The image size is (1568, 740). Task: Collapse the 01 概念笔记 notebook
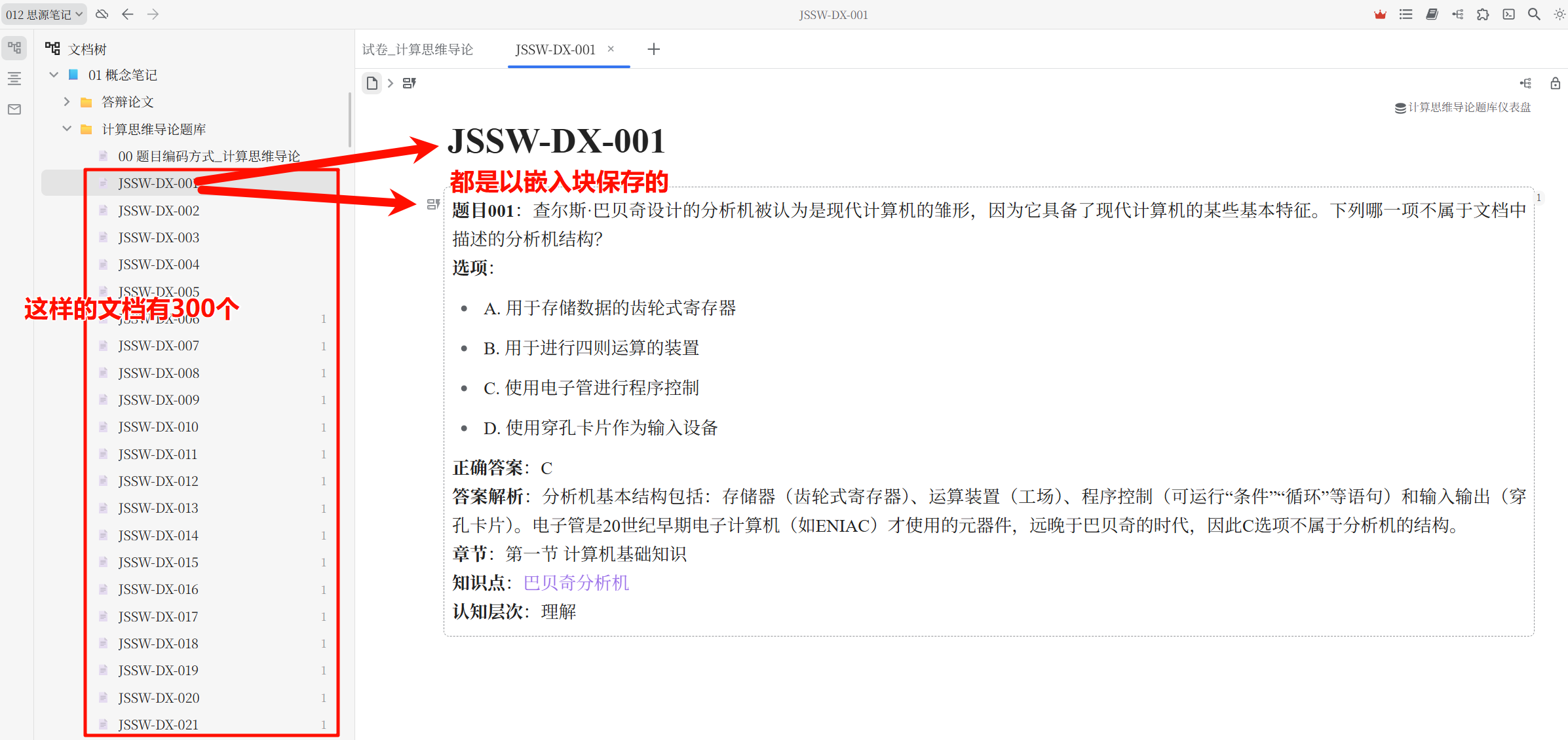[54, 75]
